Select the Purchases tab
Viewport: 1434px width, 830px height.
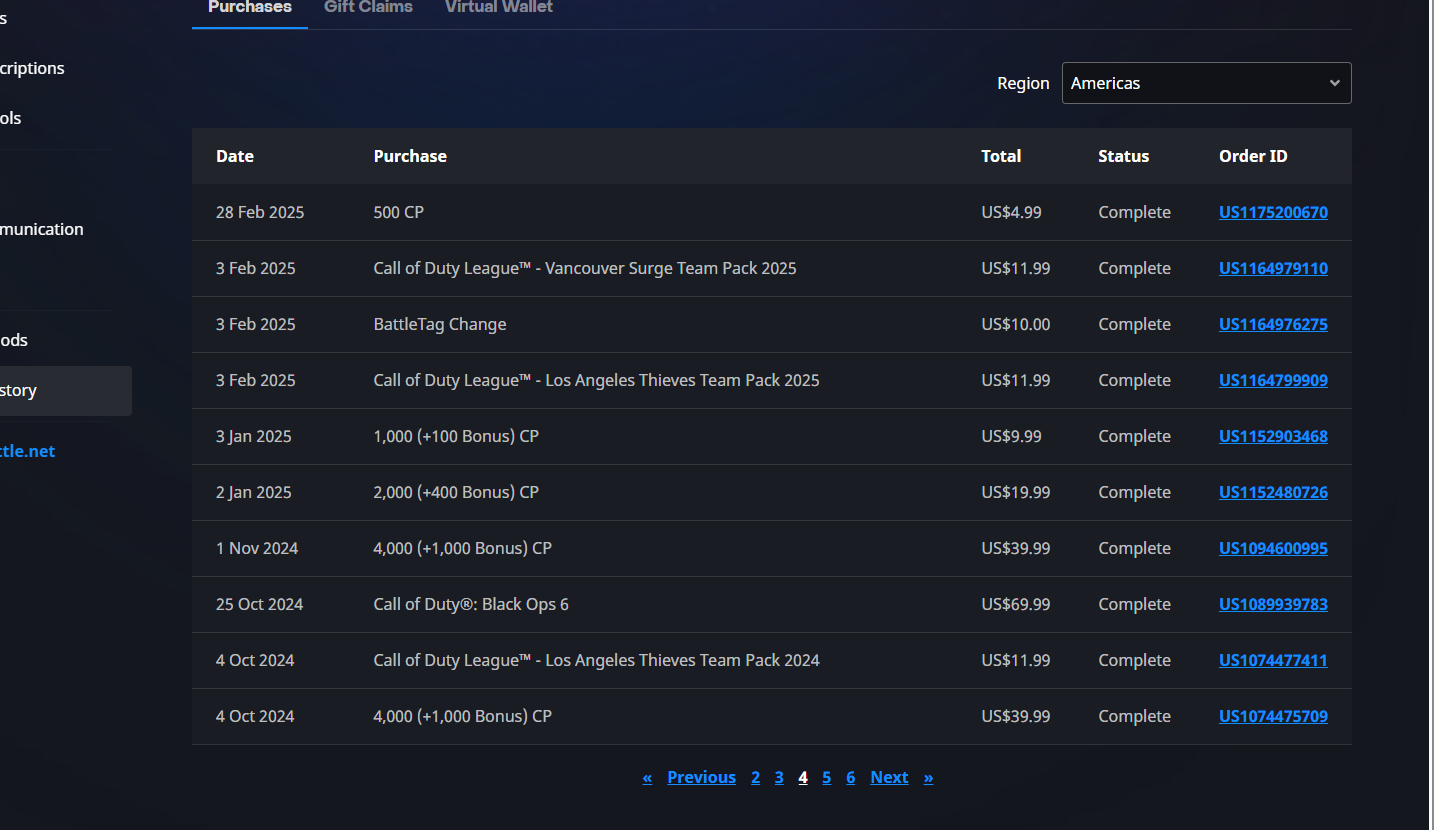tap(250, 8)
